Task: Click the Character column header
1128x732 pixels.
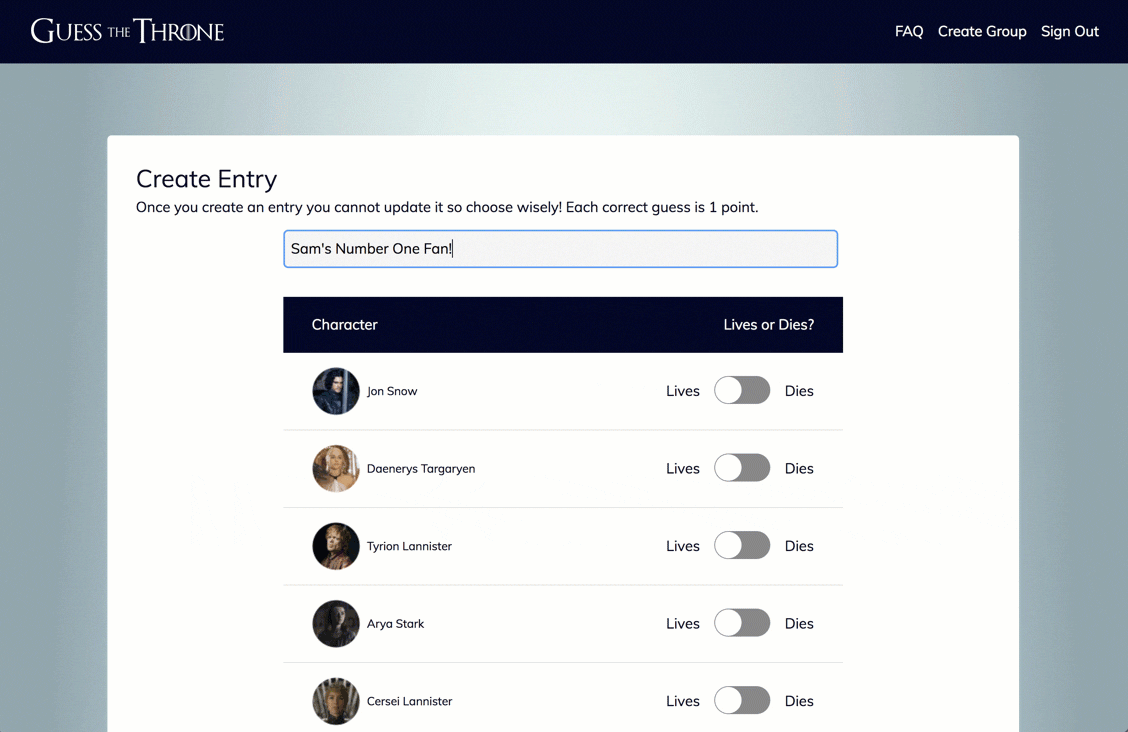Action: coord(345,325)
